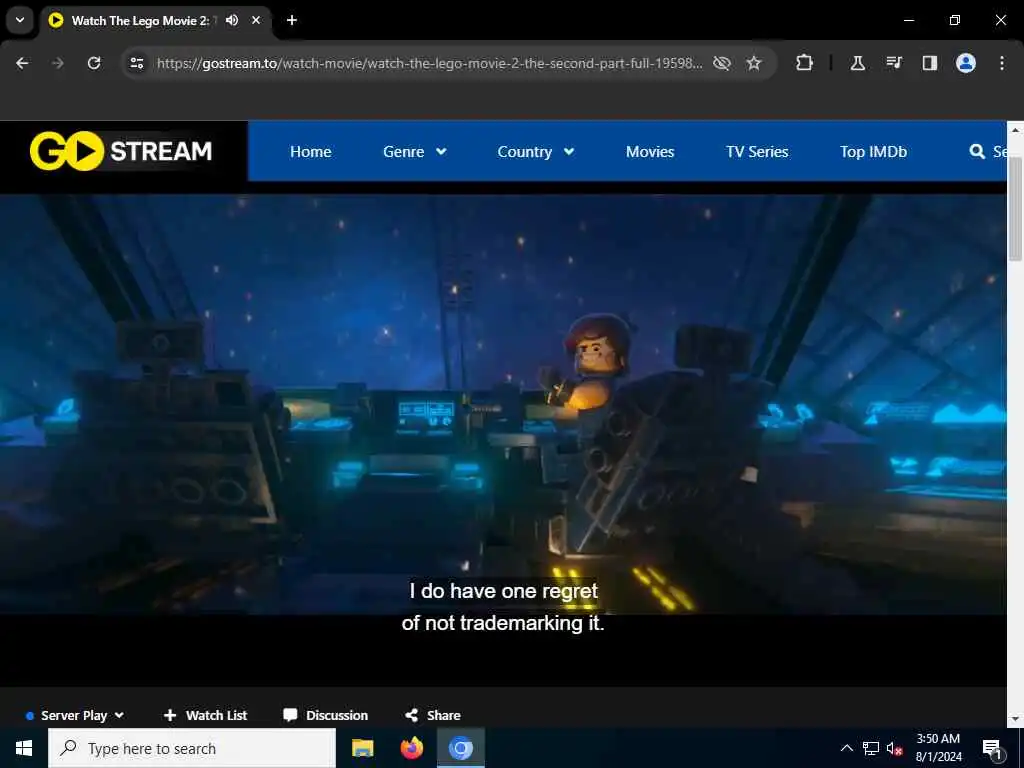Open the taskbar clock and date

pyautogui.click(x=938, y=748)
